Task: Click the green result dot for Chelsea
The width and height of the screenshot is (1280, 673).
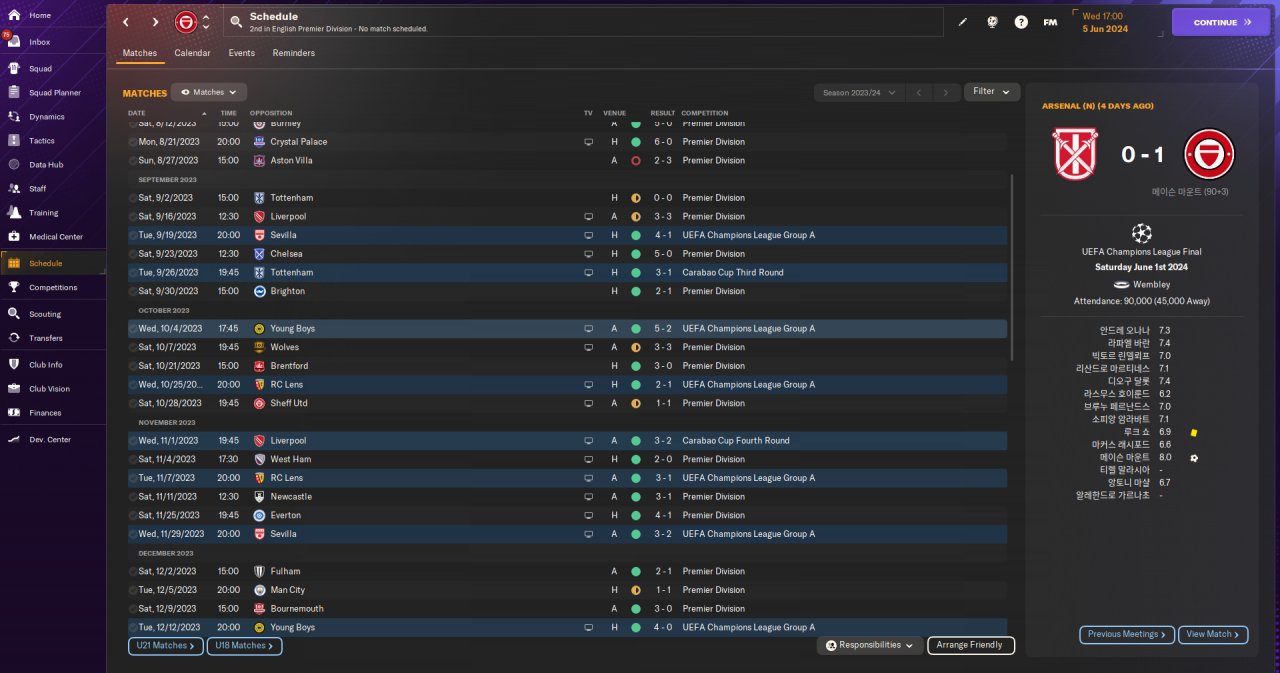Action: click(x=635, y=254)
